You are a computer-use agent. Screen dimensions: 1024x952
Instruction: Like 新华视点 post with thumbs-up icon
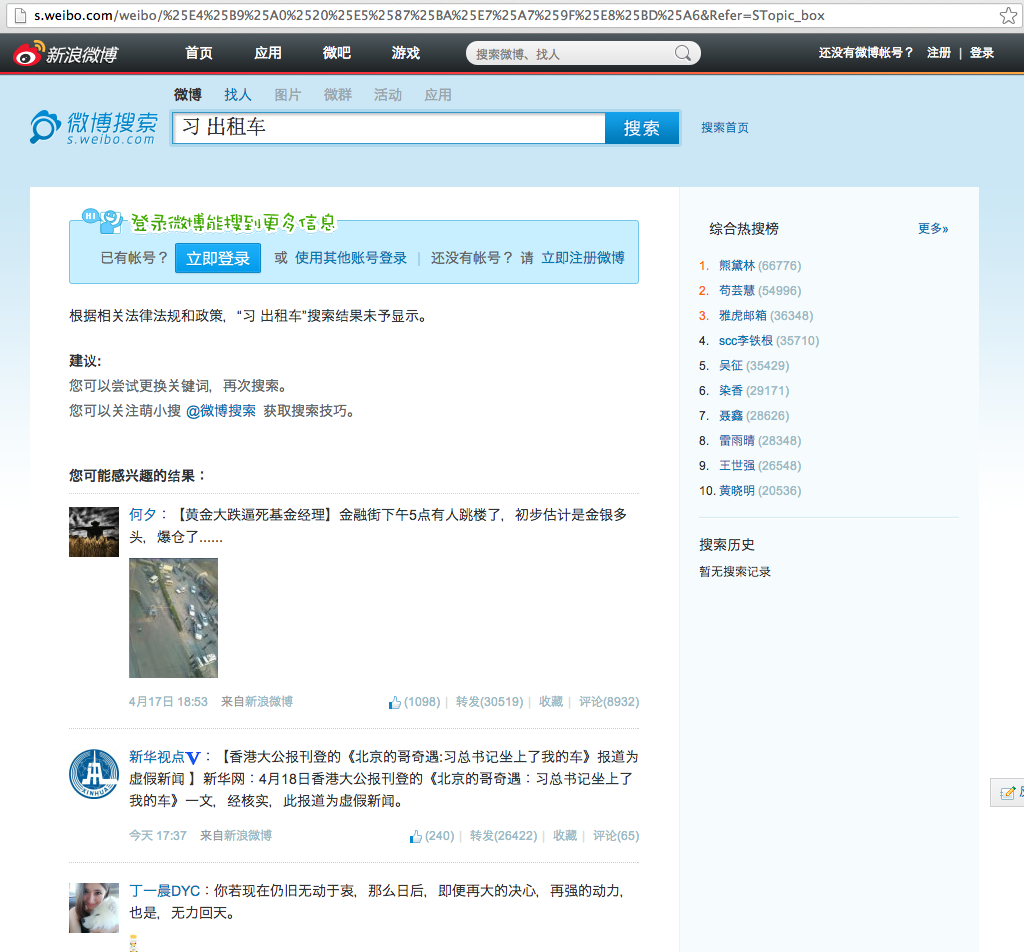[415, 836]
